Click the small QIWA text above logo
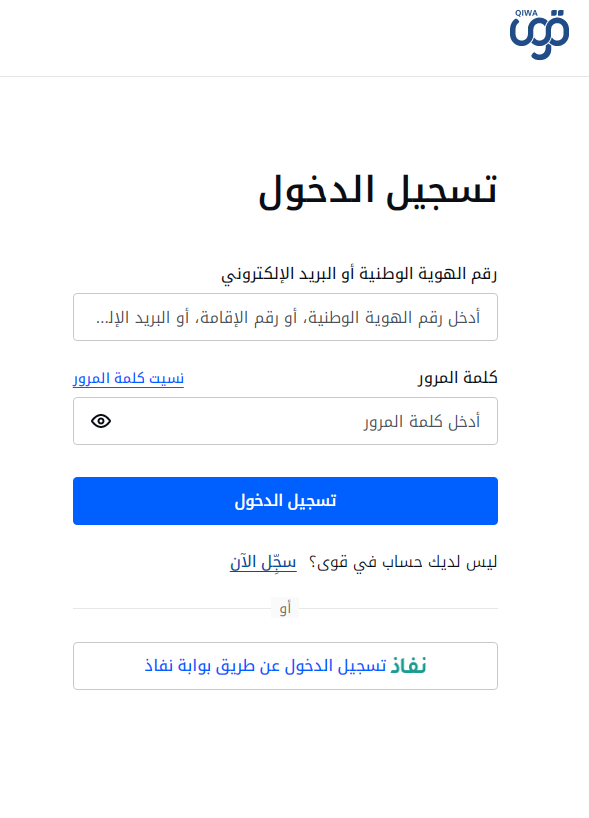Image resolution: width=589 pixels, height=818 pixels. [526, 13]
